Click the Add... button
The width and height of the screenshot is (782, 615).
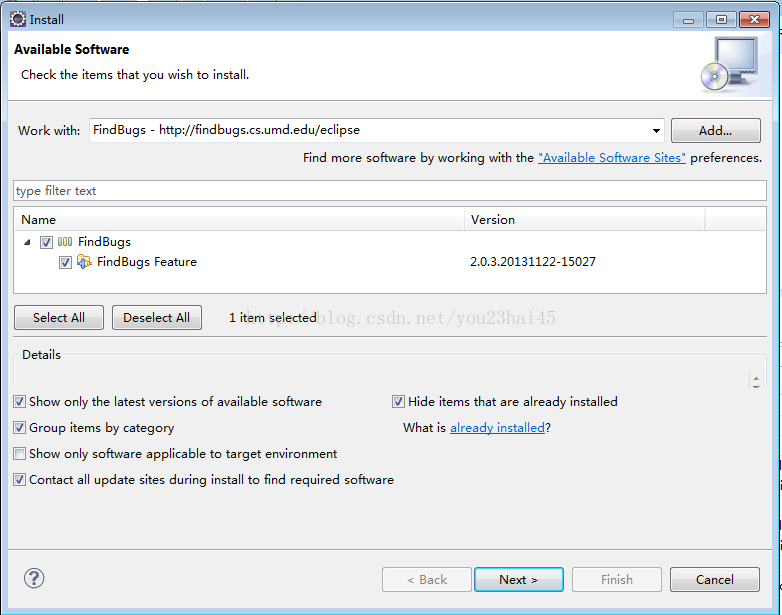pyautogui.click(x=715, y=131)
